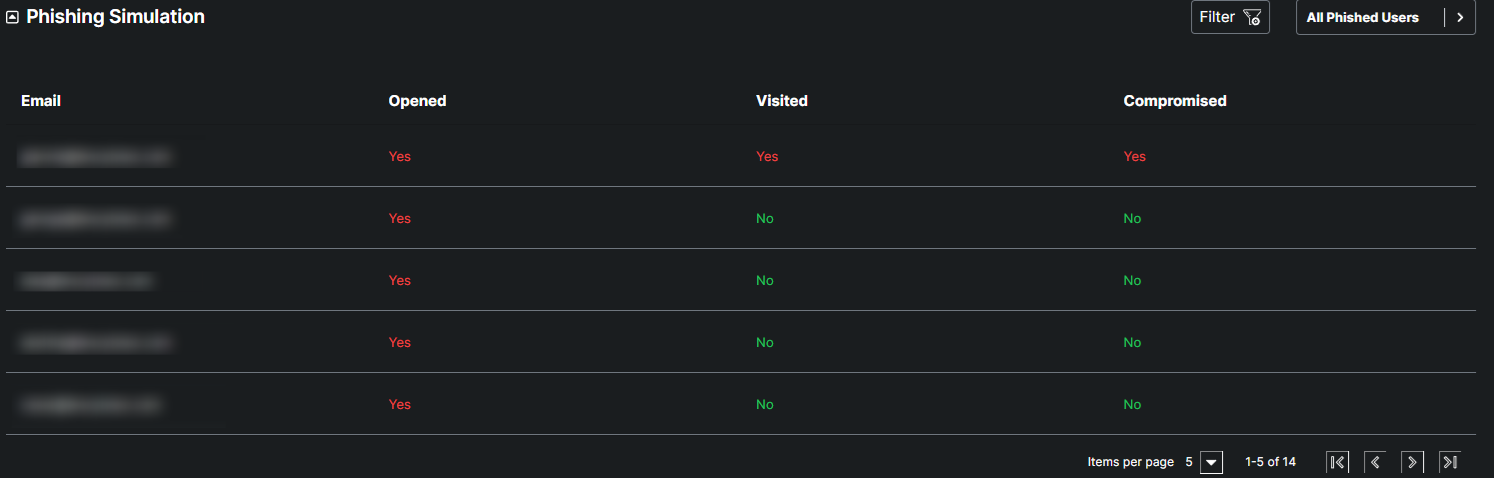Sort by the Opened column header

[417, 101]
